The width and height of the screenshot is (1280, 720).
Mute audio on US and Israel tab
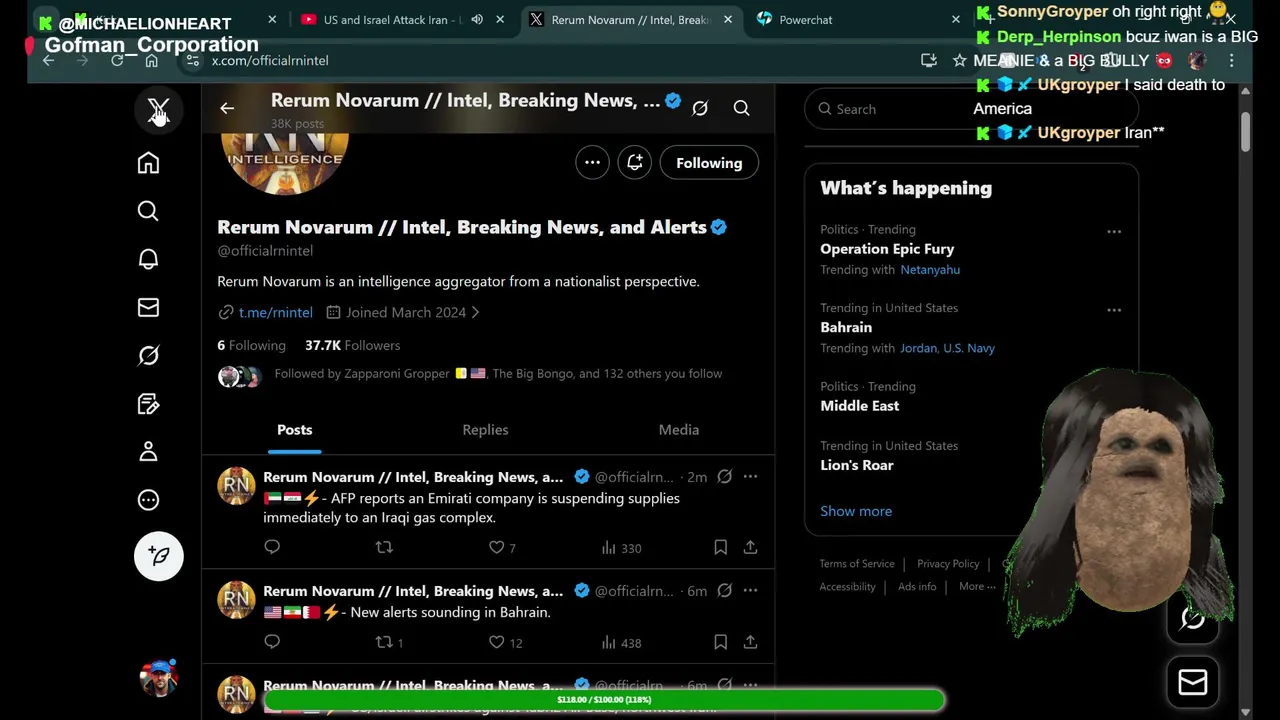477,19
